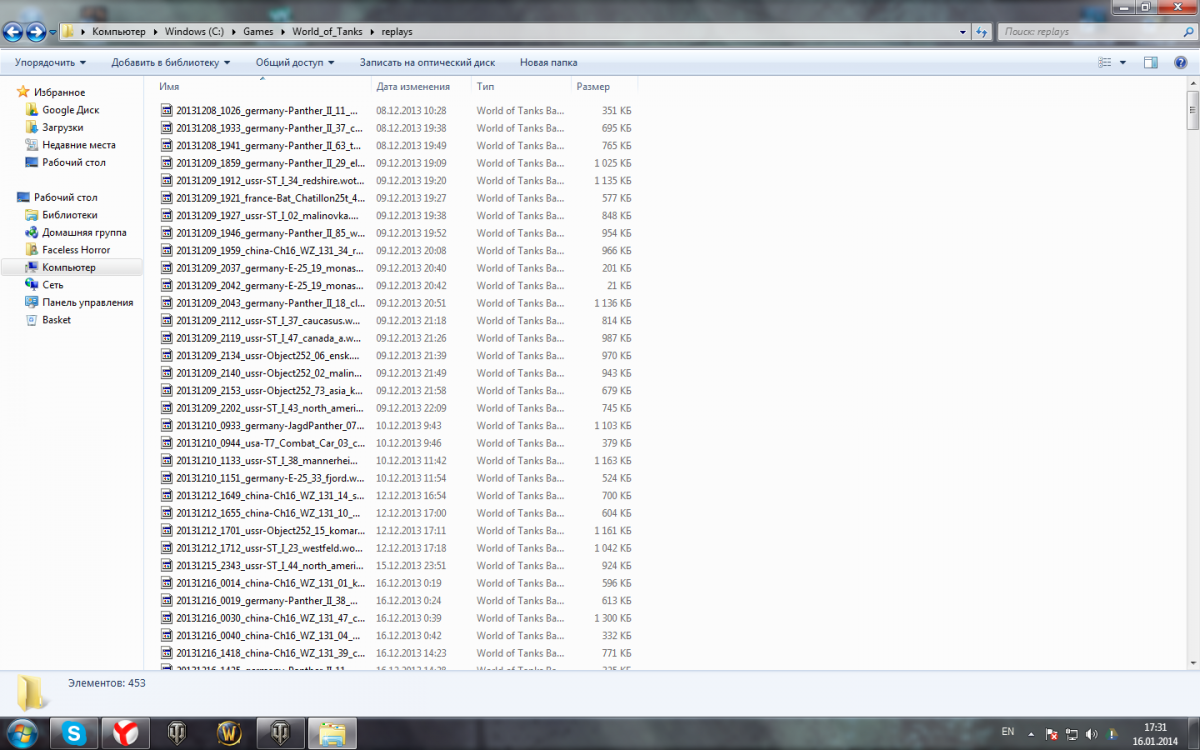Click the file icon of 20131210_0944_usa-T7_Combat_Car
Image resolution: width=1200 pixels, height=750 pixels.
pos(167,443)
